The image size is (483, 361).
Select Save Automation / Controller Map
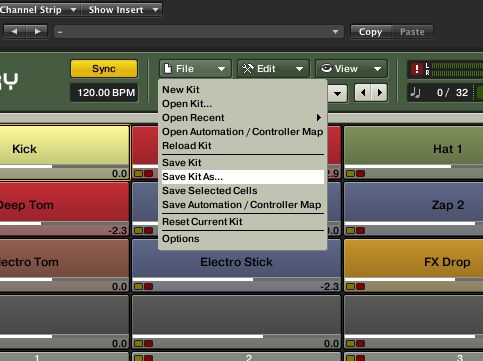pos(242,205)
